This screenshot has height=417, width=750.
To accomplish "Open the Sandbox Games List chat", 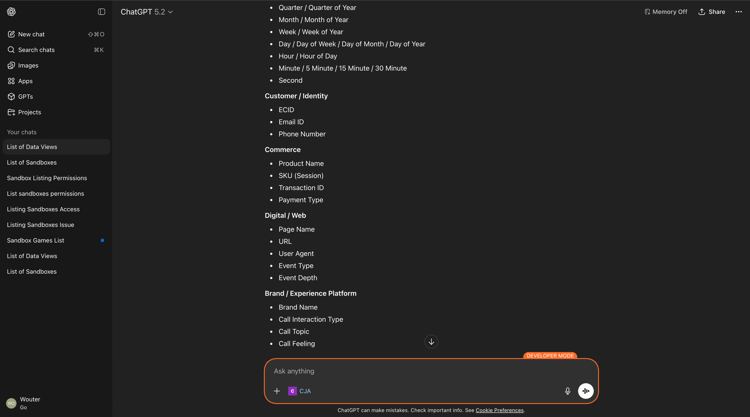I will click(x=56, y=241).
